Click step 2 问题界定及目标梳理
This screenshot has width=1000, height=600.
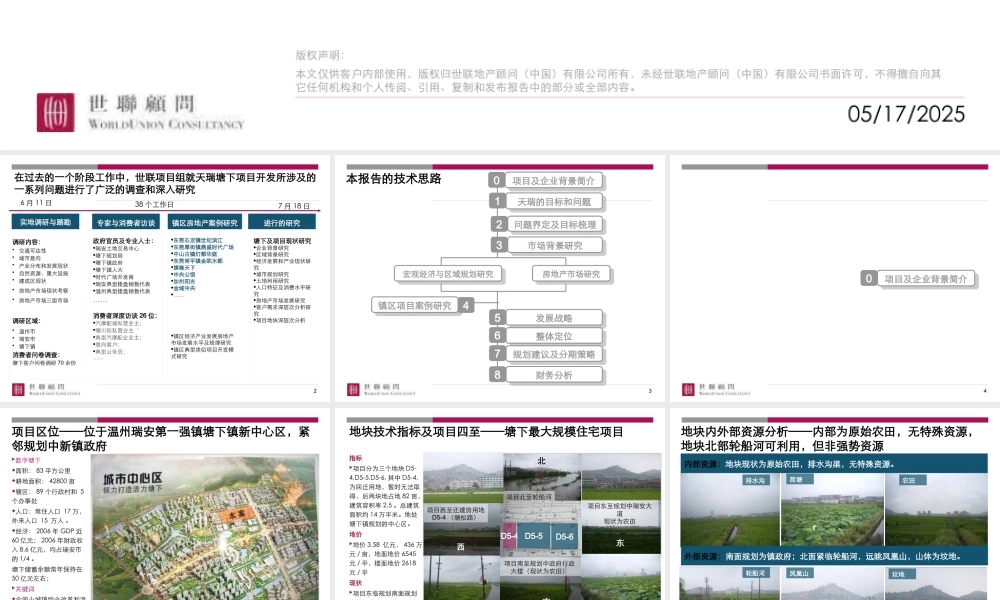tap(546, 224)
